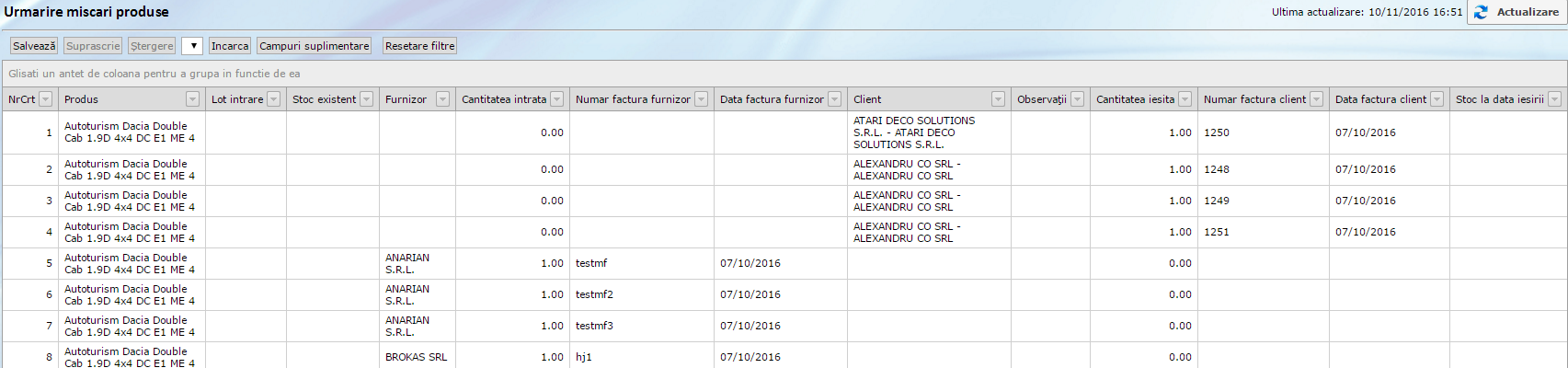Viewport: 1568px width, 368px height.
Task: Click the Incarca button
Action: [x=229, y=46]
